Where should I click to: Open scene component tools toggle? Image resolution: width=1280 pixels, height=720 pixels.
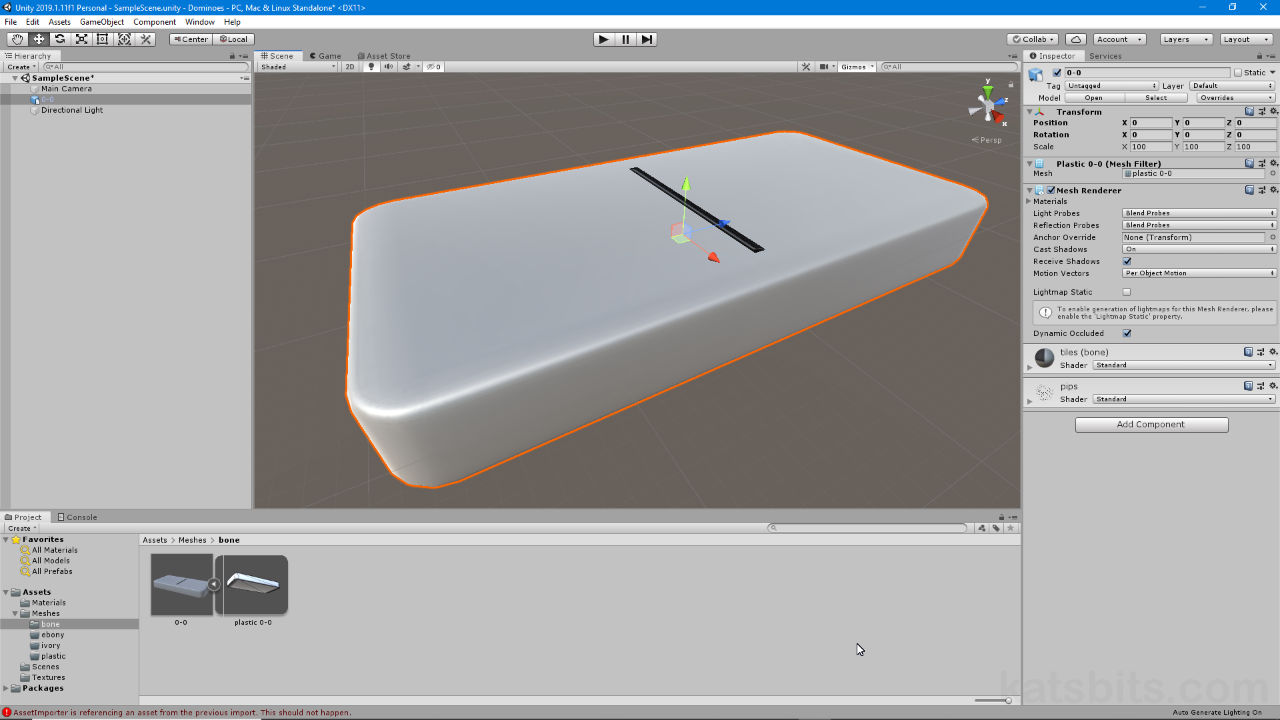(x=806, y=67)
